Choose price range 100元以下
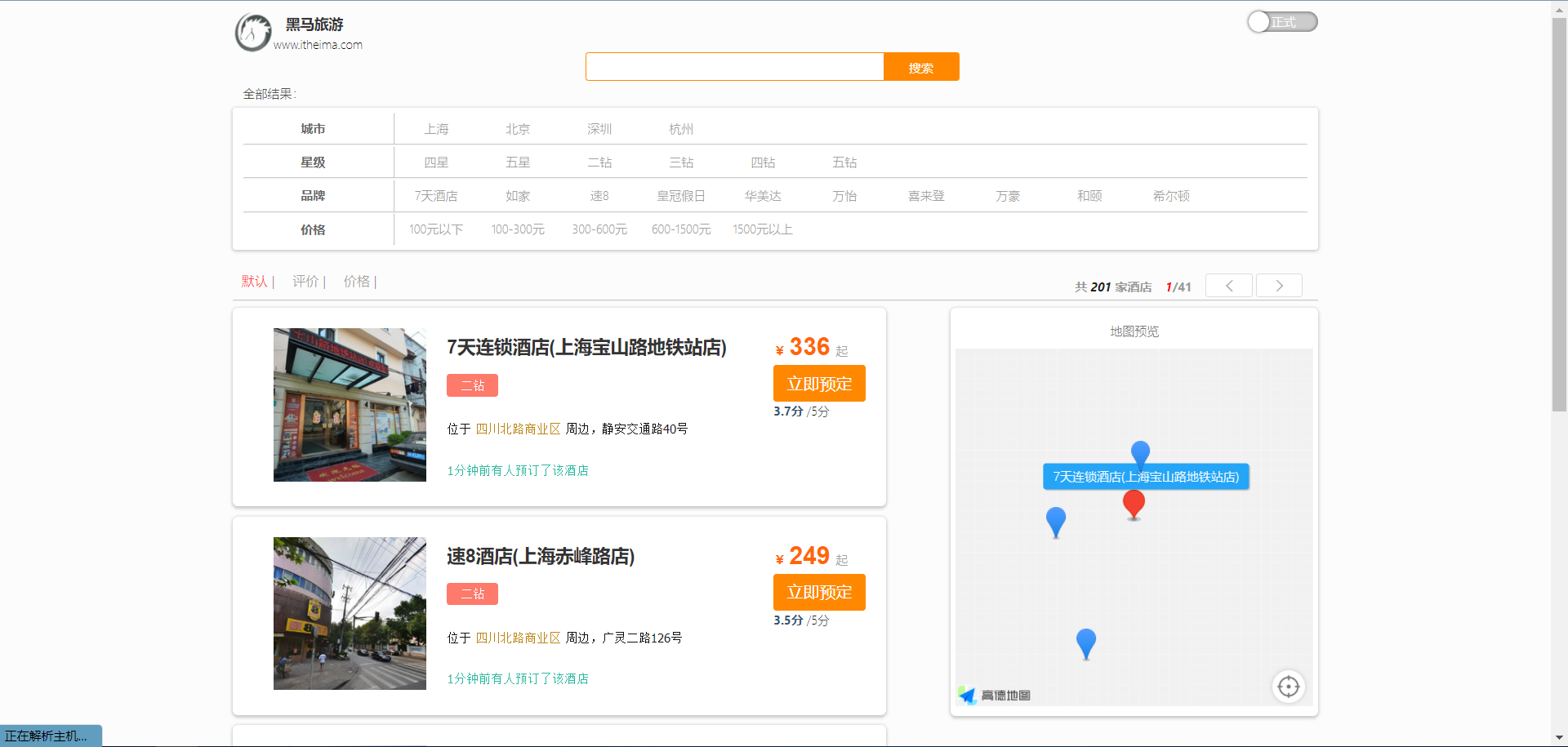Viewport: 1568px width, 747px height. click(x=436, y=229)
